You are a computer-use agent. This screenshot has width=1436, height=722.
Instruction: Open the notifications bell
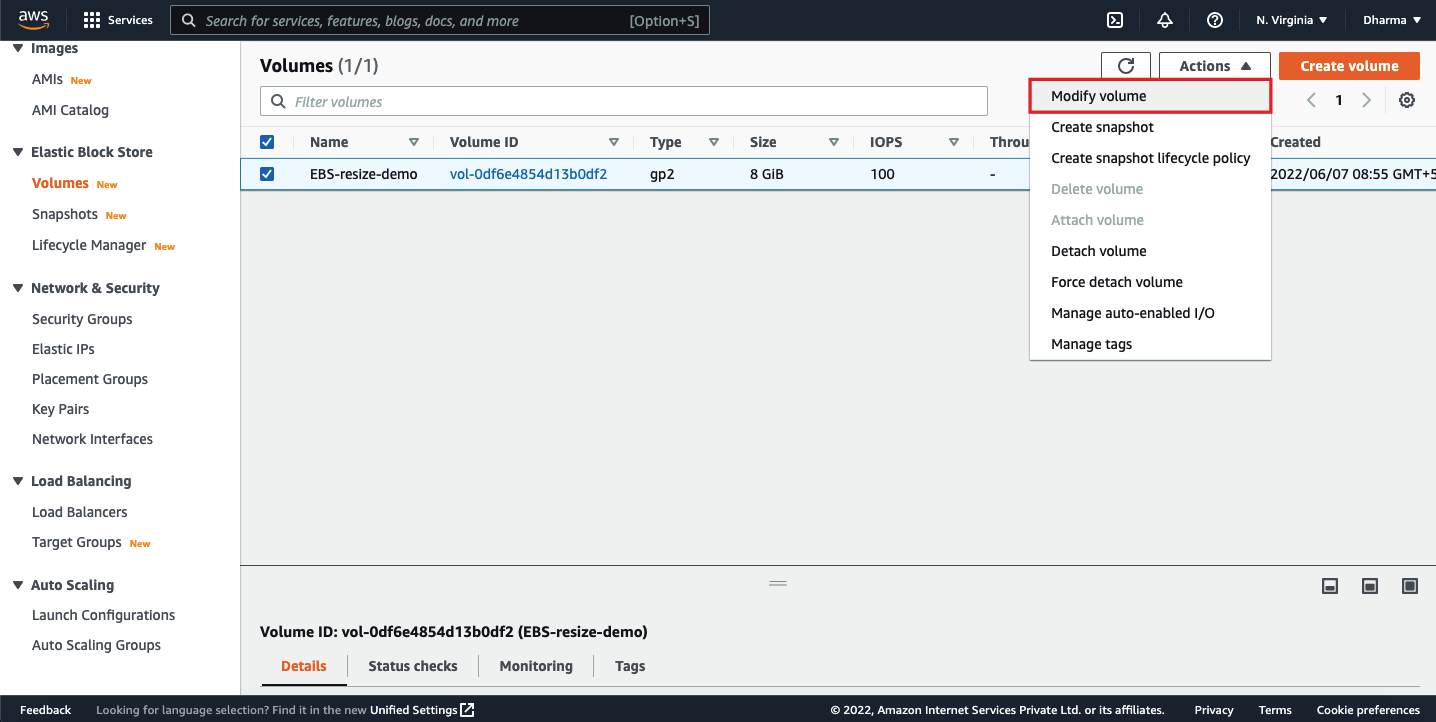pos(1164,20)
